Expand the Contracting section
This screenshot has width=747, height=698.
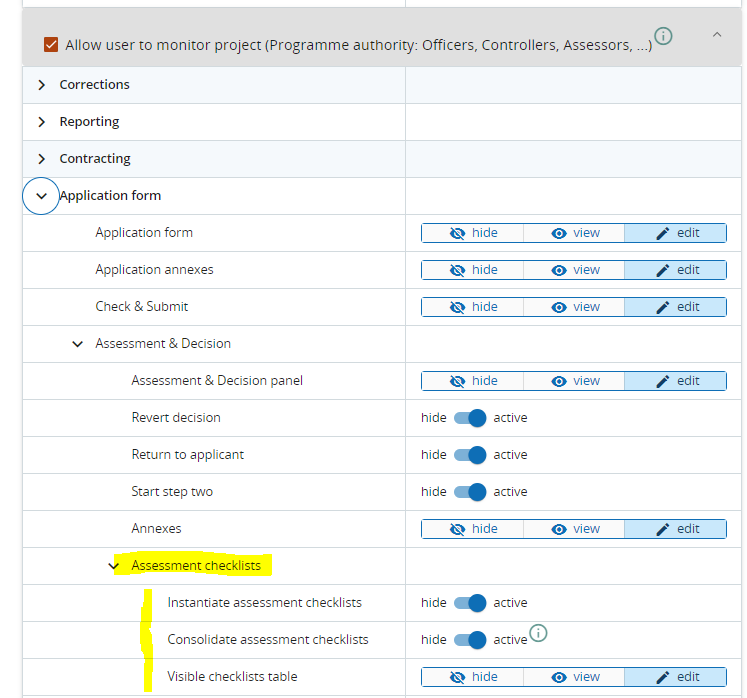42,159
